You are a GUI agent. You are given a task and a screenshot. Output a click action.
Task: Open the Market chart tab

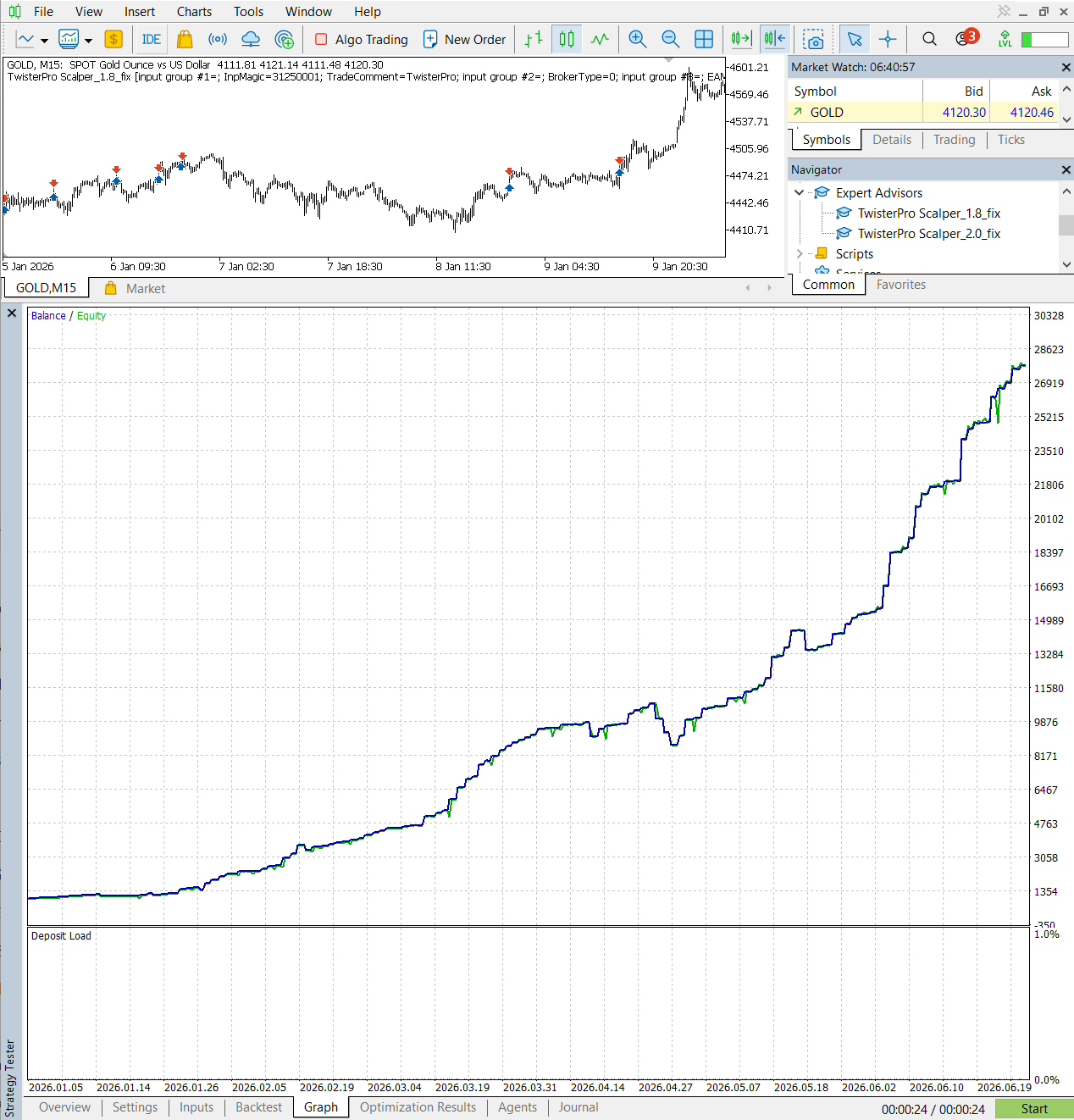(136, 288)
